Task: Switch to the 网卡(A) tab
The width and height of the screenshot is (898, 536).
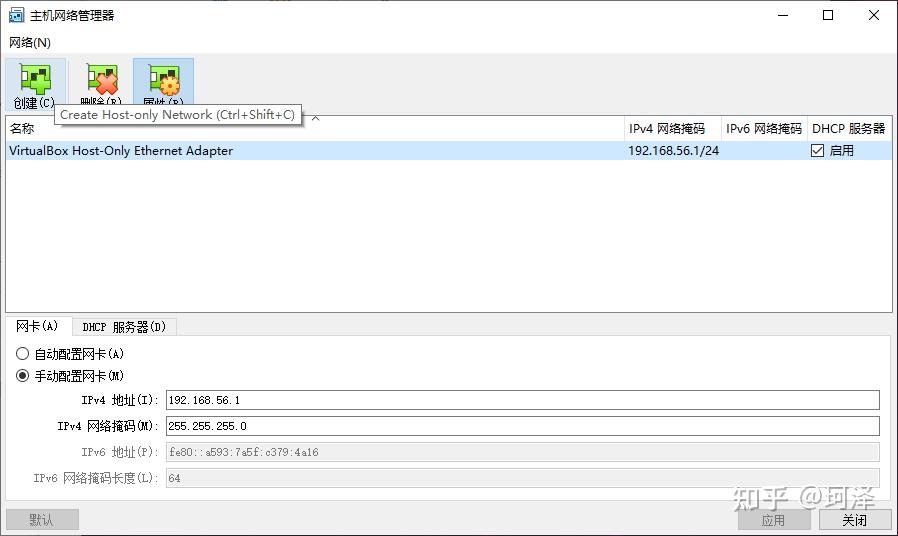Action: coord(37,326)
